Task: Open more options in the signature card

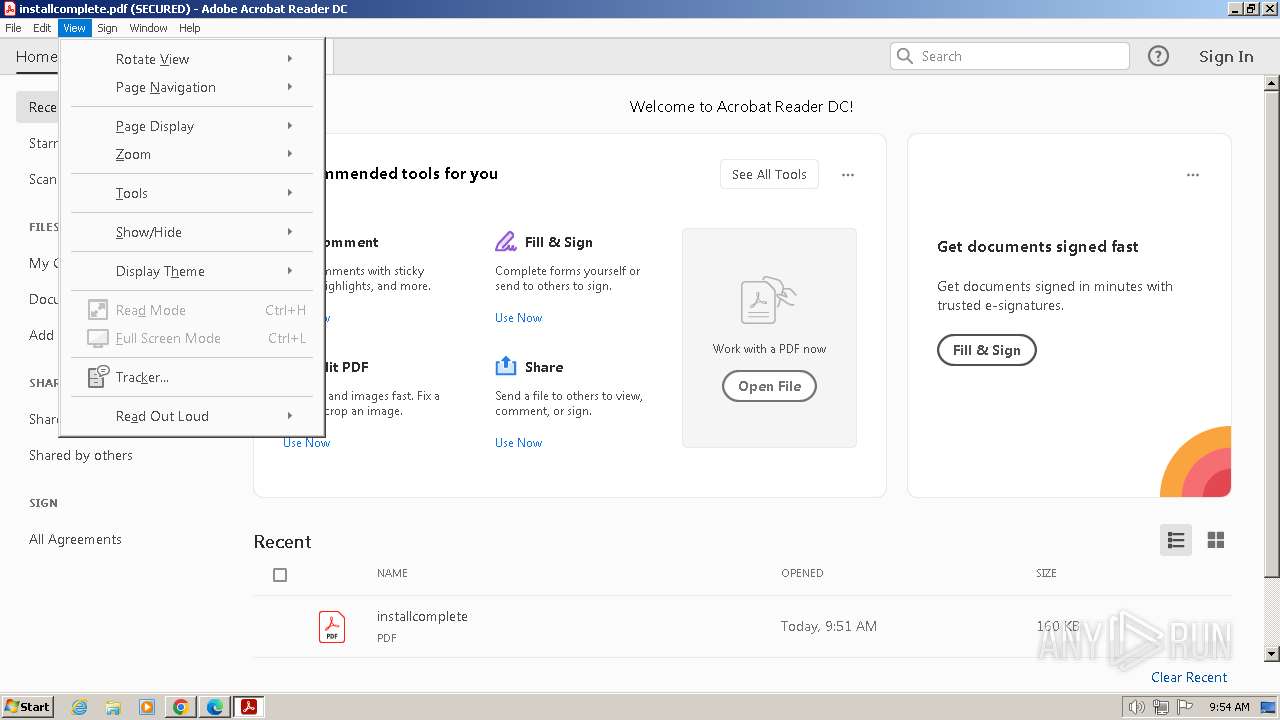Action: coord(1193,175)
